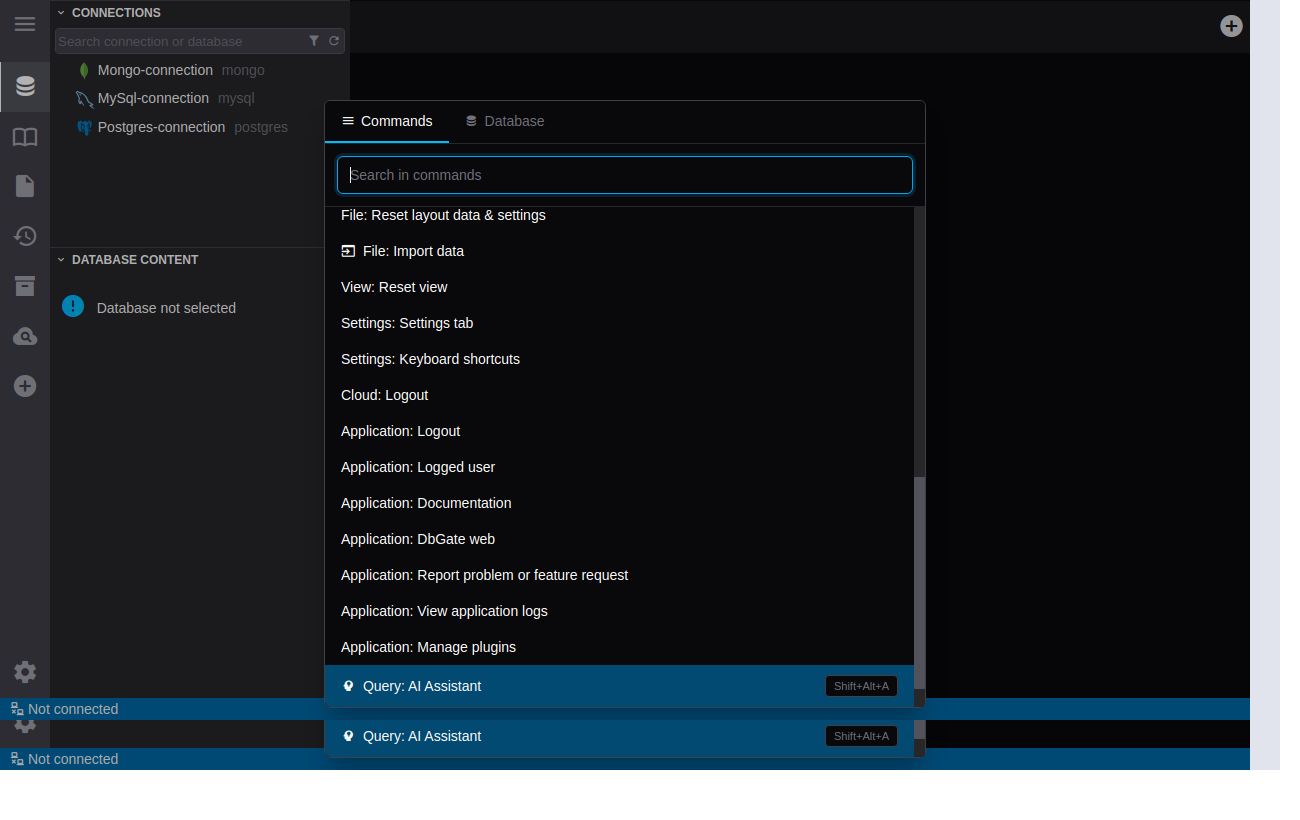
Task: Expand the Postgres-connection entry
Action: tap(161, 127)
